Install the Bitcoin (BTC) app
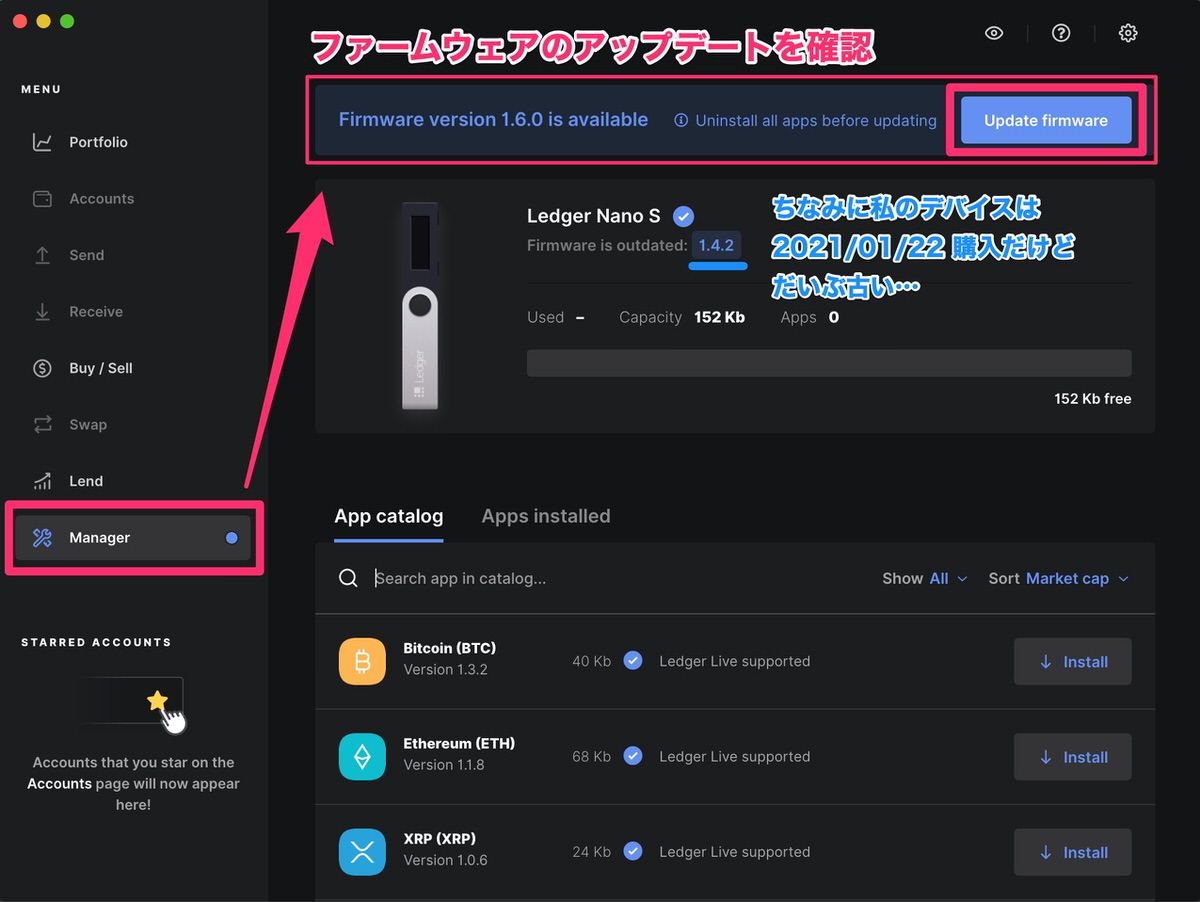This screenshot has width=1200, height=902. 1073,662
